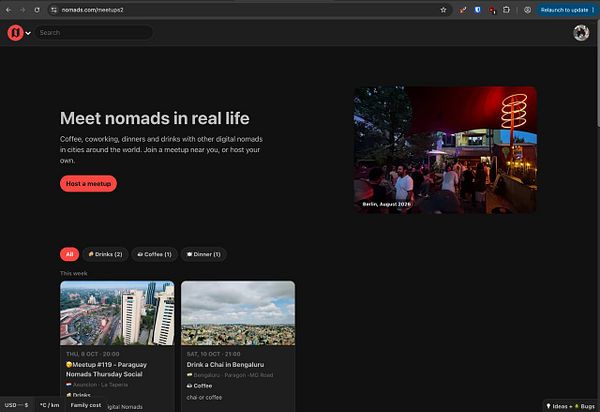Click Relaunch to update button
Screen dimensions: 600x412
point(564,10)
